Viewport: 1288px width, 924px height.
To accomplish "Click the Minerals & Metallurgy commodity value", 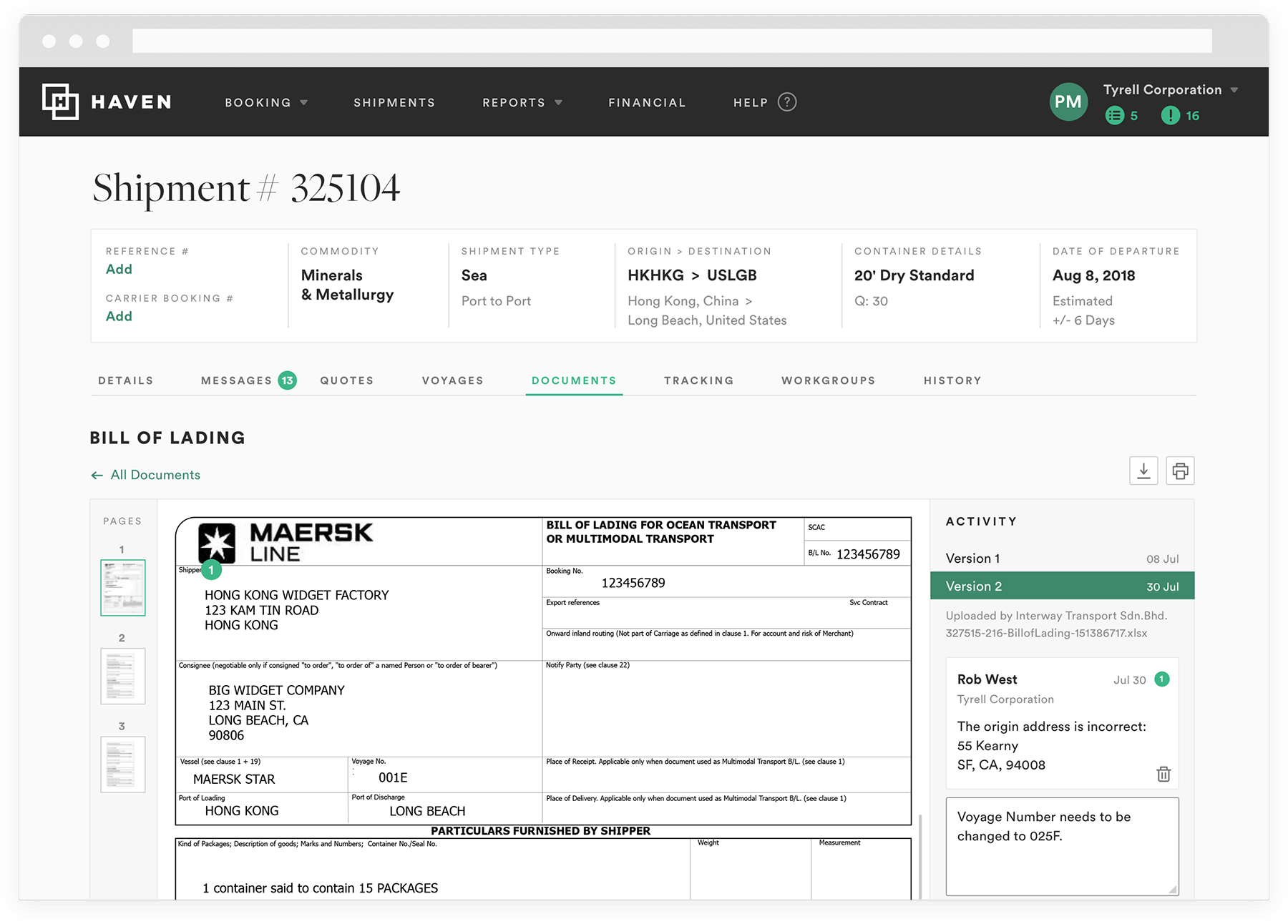I will coord(347,285).
